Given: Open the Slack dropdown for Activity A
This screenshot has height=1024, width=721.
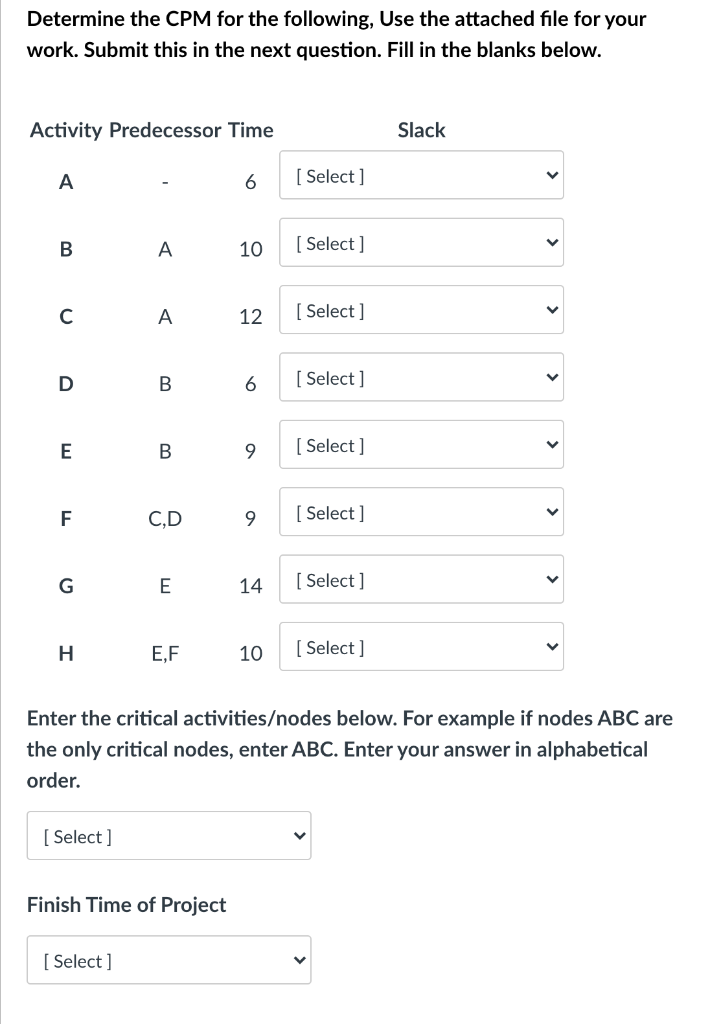Looking at the screenshot, I should coord(420,175).
